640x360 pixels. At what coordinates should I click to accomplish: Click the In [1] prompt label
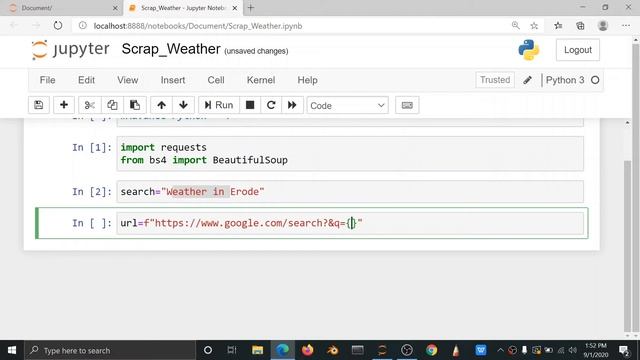click(92, 147)
